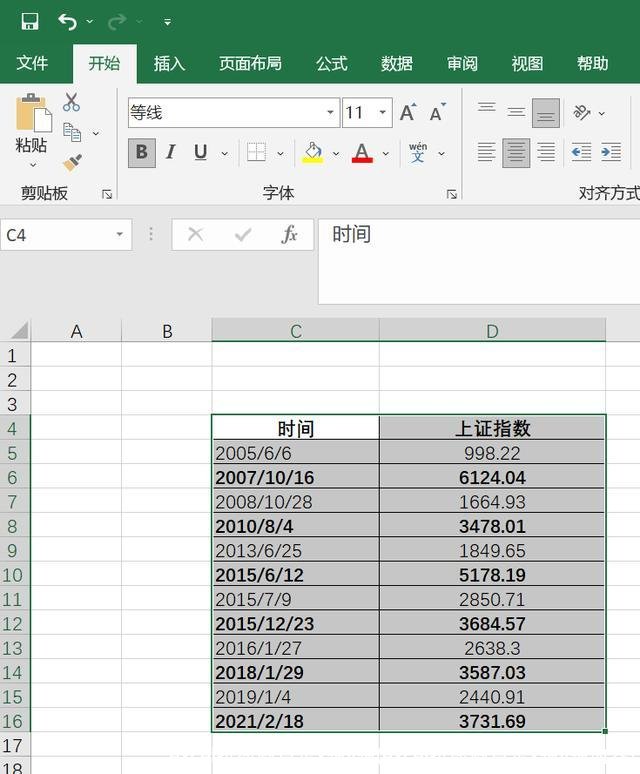This screenshot has width=640, height=774.
Task: Open the 剪贴板 dialog launcher
Action: [107, 194]
